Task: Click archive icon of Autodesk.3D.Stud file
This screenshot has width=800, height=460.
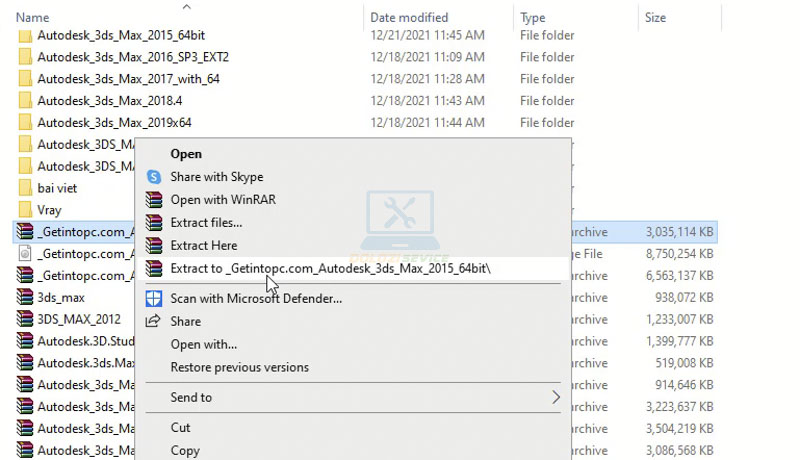Action: pyautogui.click(x=24, y=341)
